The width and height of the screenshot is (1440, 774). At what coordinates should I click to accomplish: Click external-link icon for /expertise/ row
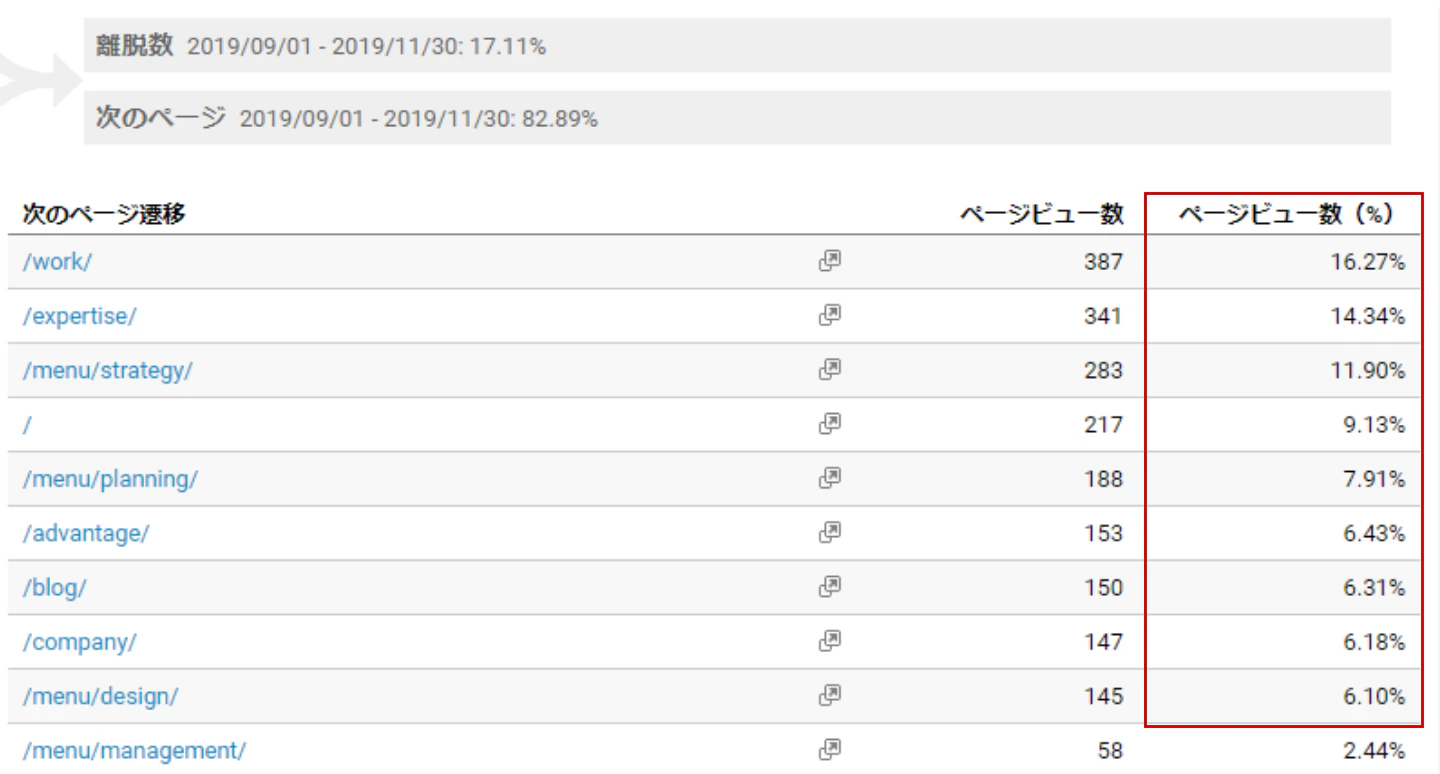click(x=829, y=315)
